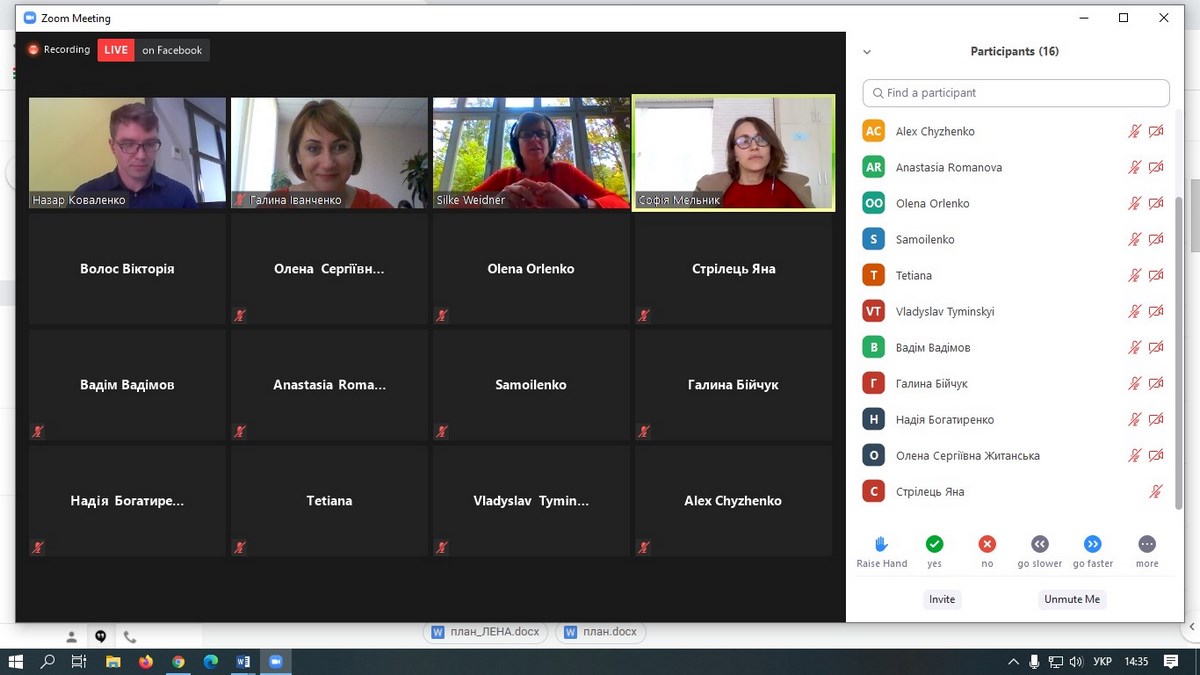Switch to the план.docx tab
This screenshot has height=675, width=1200.
600,632
